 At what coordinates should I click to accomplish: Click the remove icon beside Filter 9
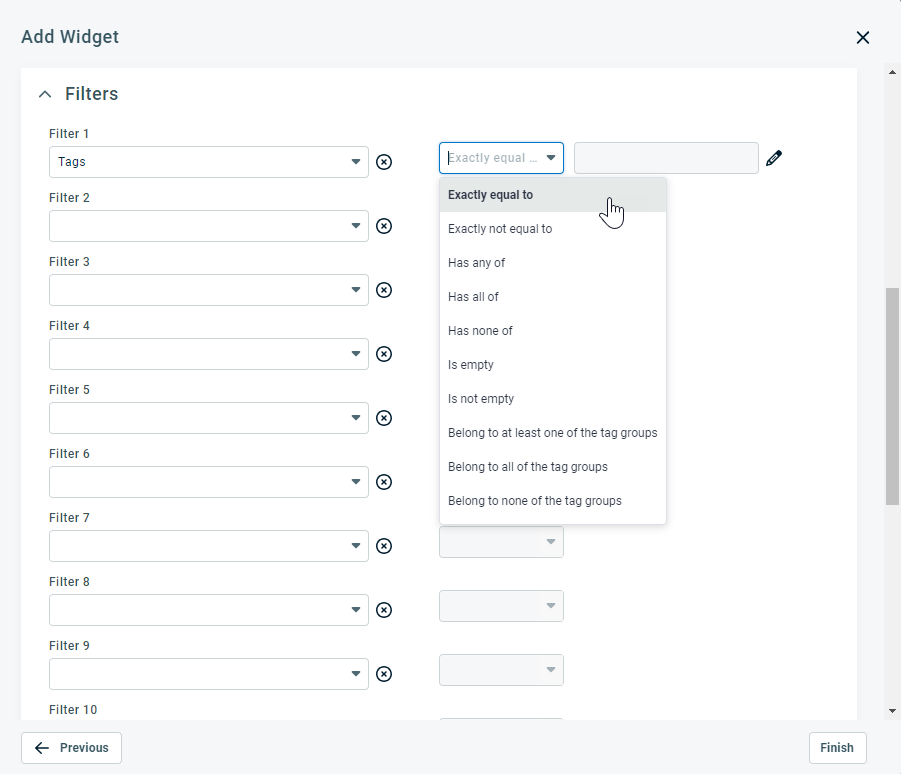click(384, 674)
